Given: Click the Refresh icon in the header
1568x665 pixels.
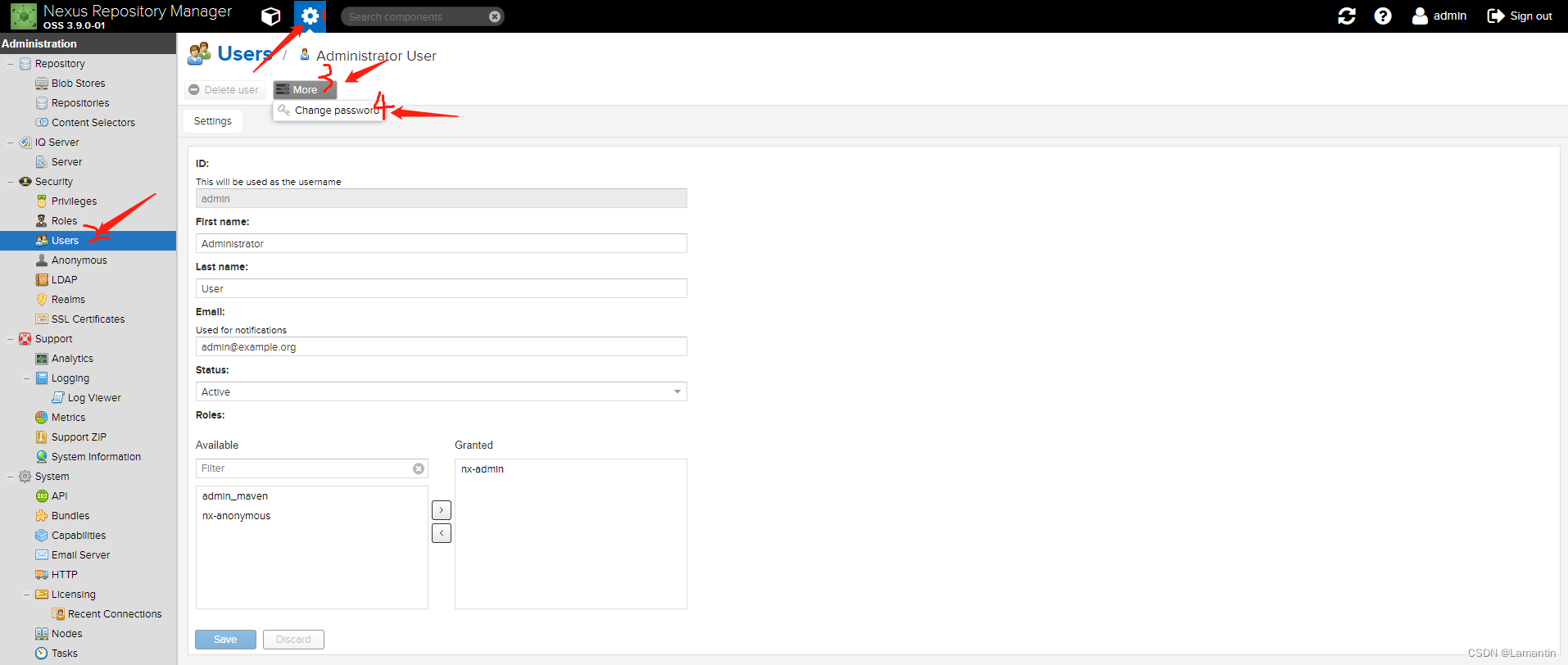Looking at the screenshot, I should coord(1347,16).
